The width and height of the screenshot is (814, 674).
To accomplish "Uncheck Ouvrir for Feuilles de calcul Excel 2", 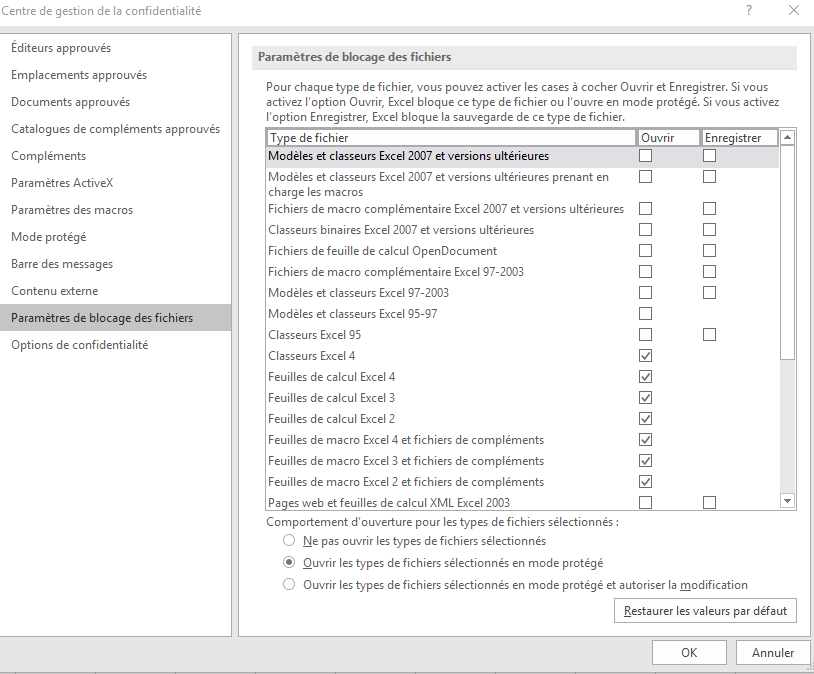I will click(x=645, y=419).
